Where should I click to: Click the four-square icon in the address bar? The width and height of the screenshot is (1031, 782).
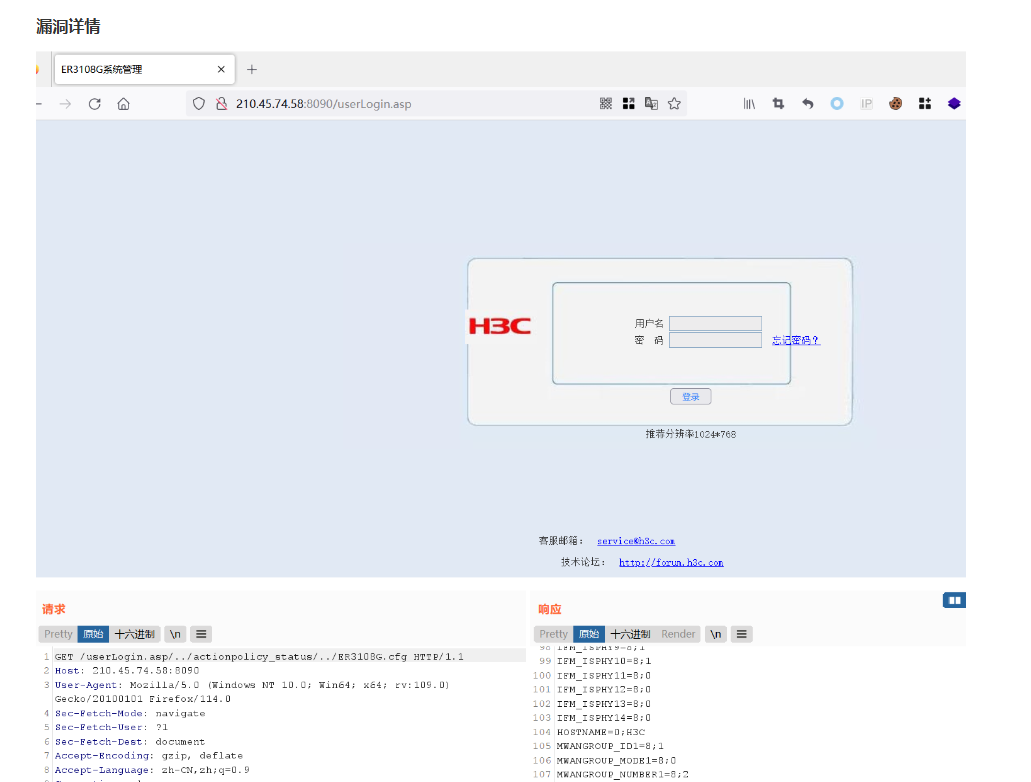point(629,103)
